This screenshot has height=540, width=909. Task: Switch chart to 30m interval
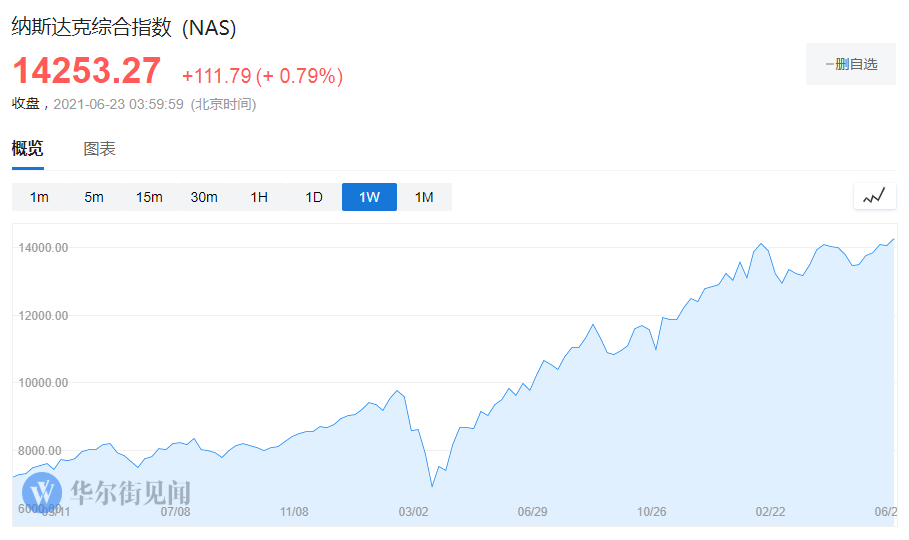click(204, 197)
